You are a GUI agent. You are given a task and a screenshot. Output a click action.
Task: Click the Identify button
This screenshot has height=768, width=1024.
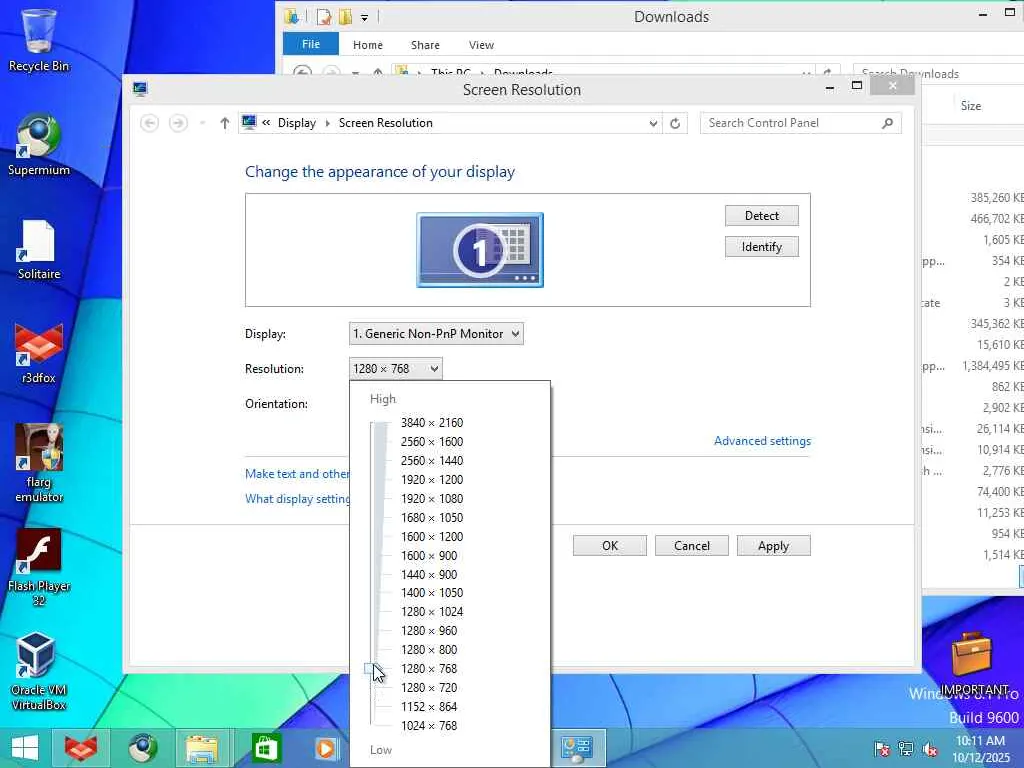click(761, 247)
